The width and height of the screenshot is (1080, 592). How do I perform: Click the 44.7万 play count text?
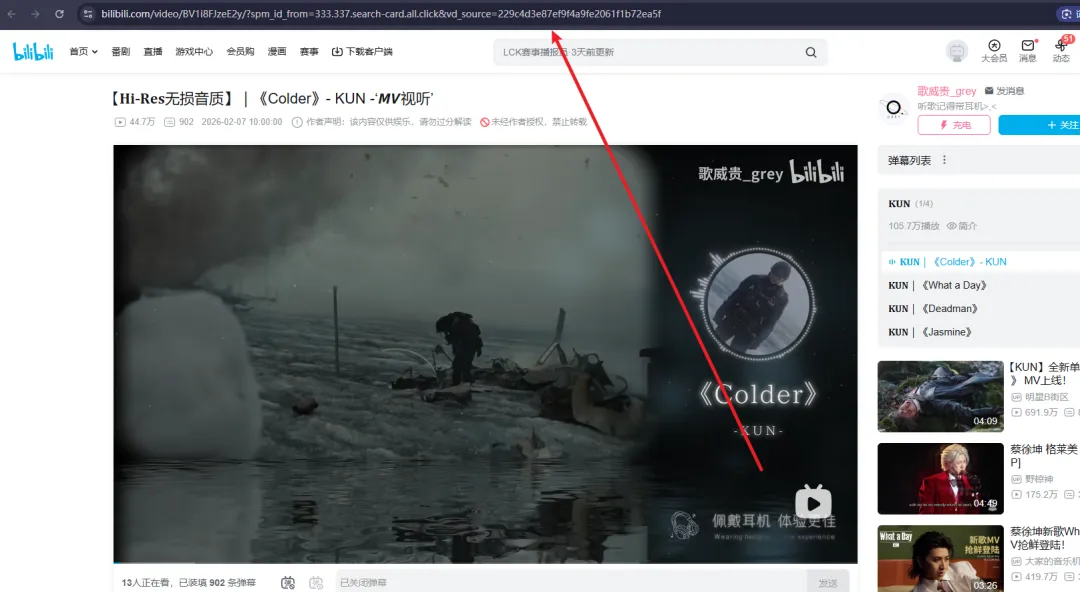pos(142,122)
